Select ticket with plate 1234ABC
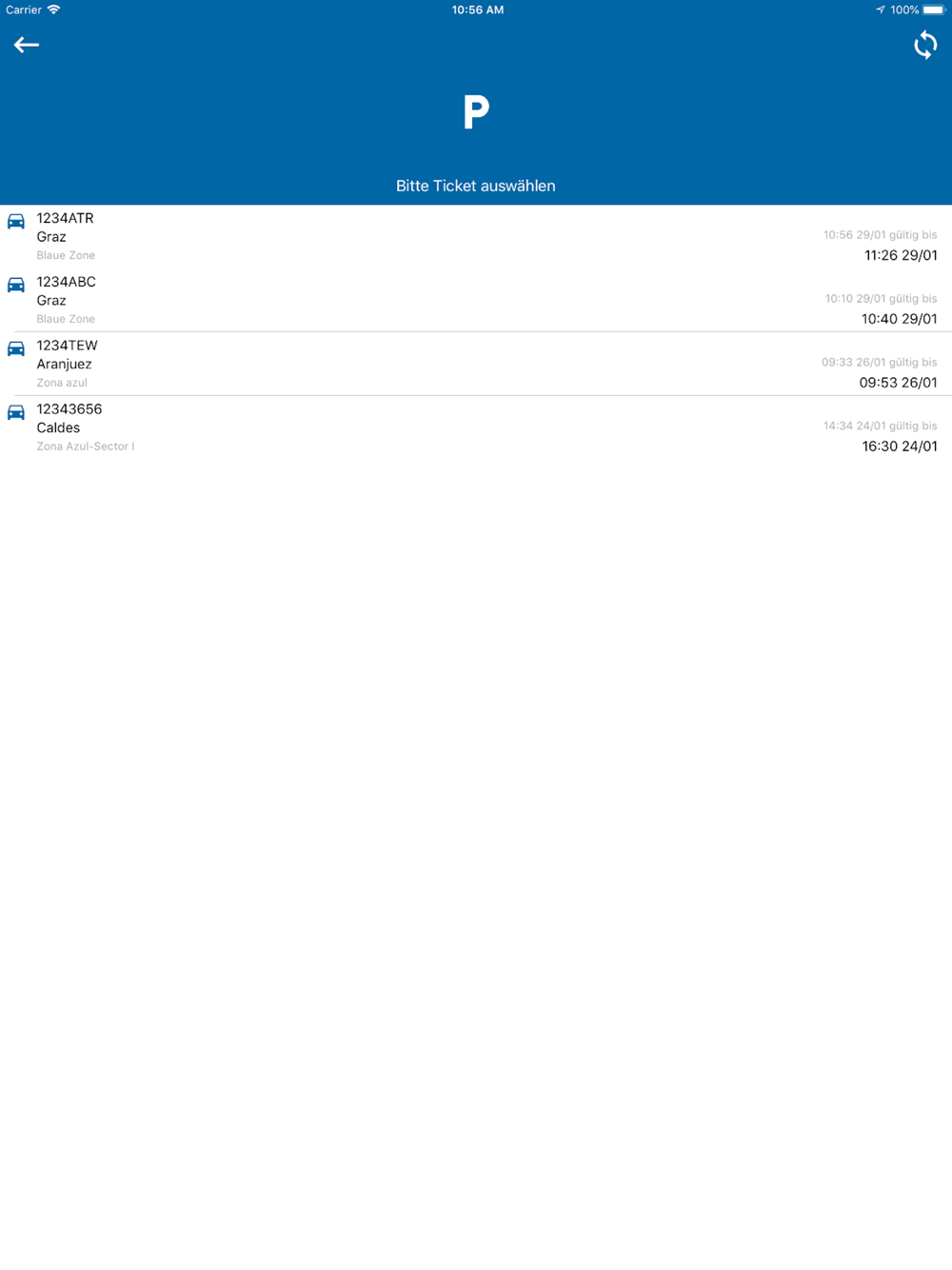Screen dimensions: 952x1270 476,300
